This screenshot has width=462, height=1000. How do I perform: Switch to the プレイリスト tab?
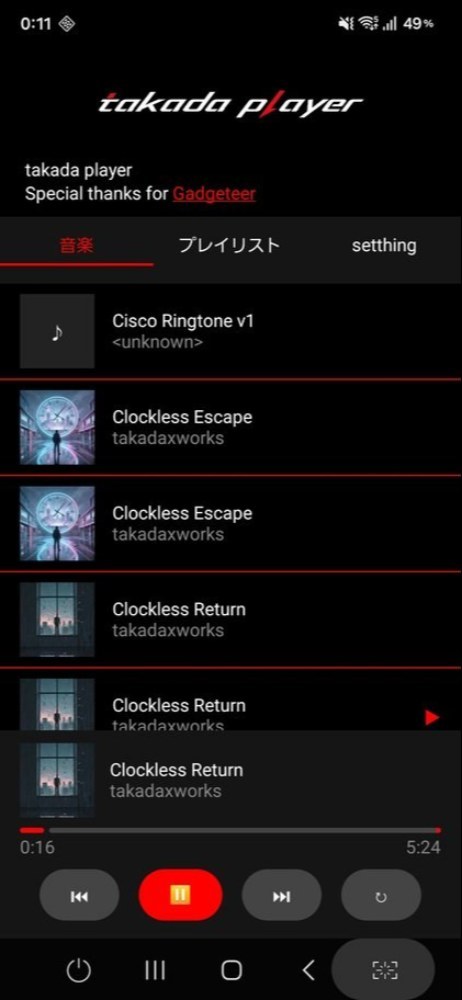pos(229,246)
